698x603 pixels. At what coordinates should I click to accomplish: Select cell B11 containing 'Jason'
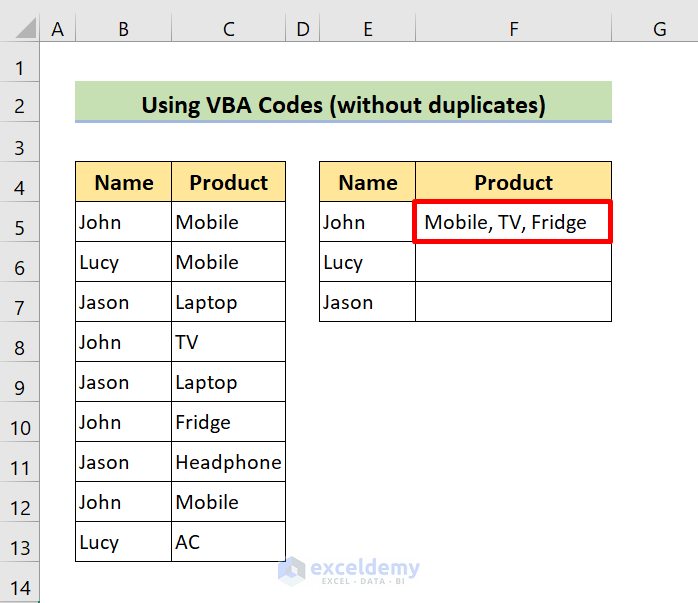pos(123,462)
